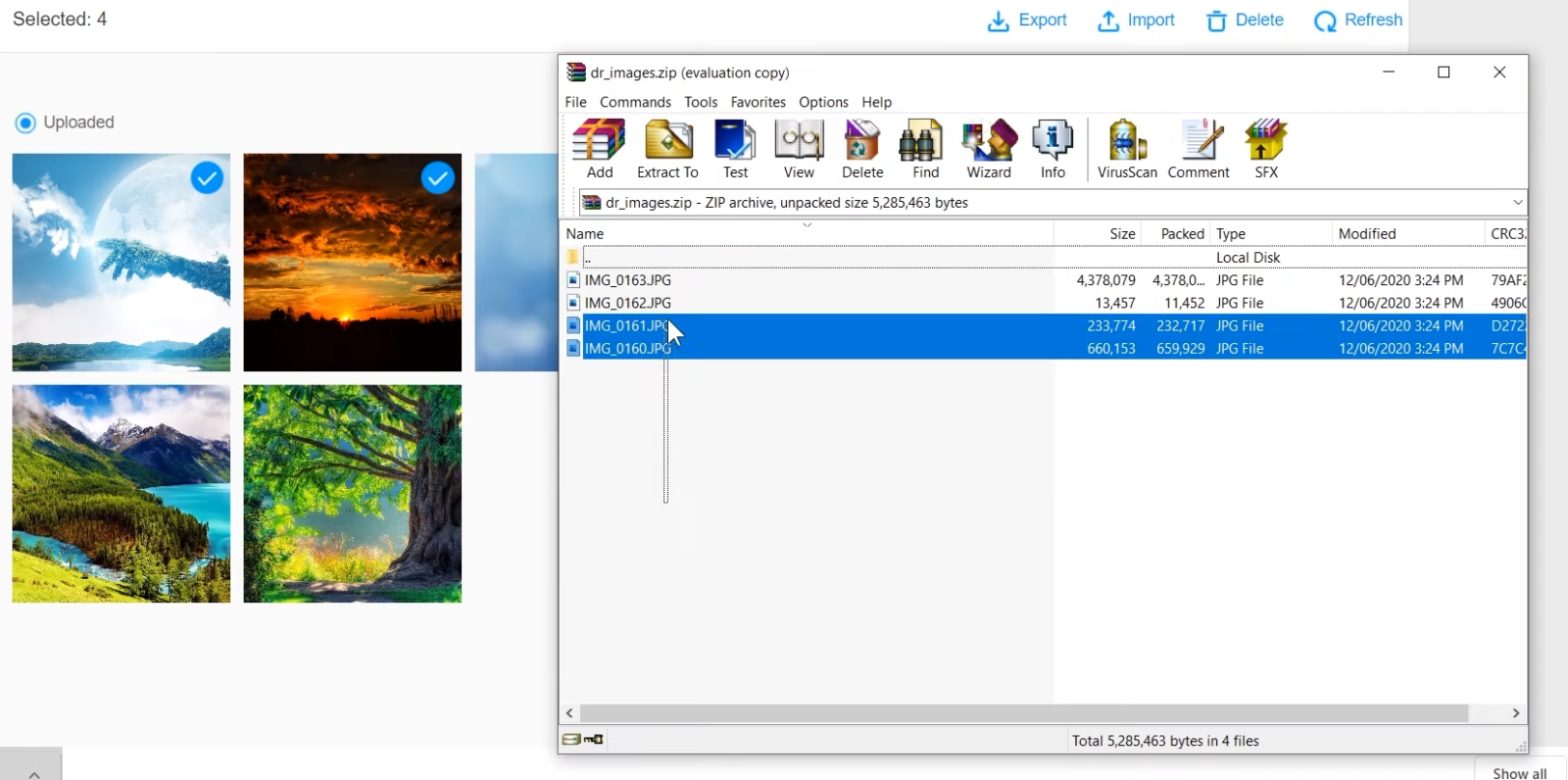Add a Comment to the archive
The image size is (1568, 780).
pos(1199,149)
